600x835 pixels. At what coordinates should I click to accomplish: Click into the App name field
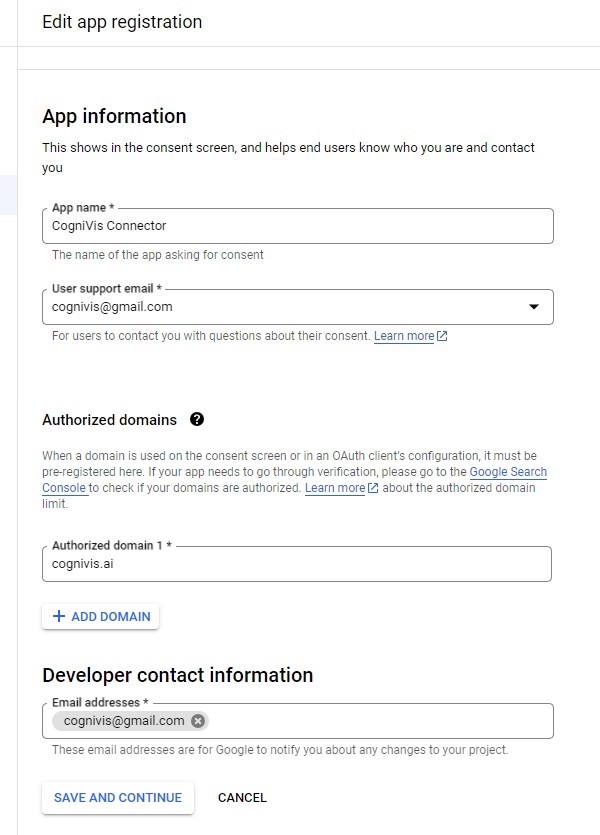coord(297,226)
